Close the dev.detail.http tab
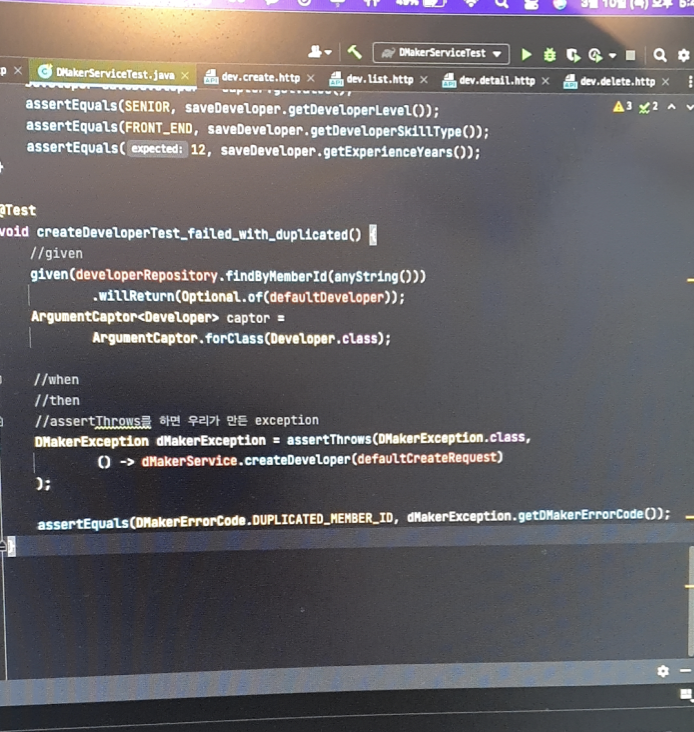The image size is (694, 732). click(545, 81)
